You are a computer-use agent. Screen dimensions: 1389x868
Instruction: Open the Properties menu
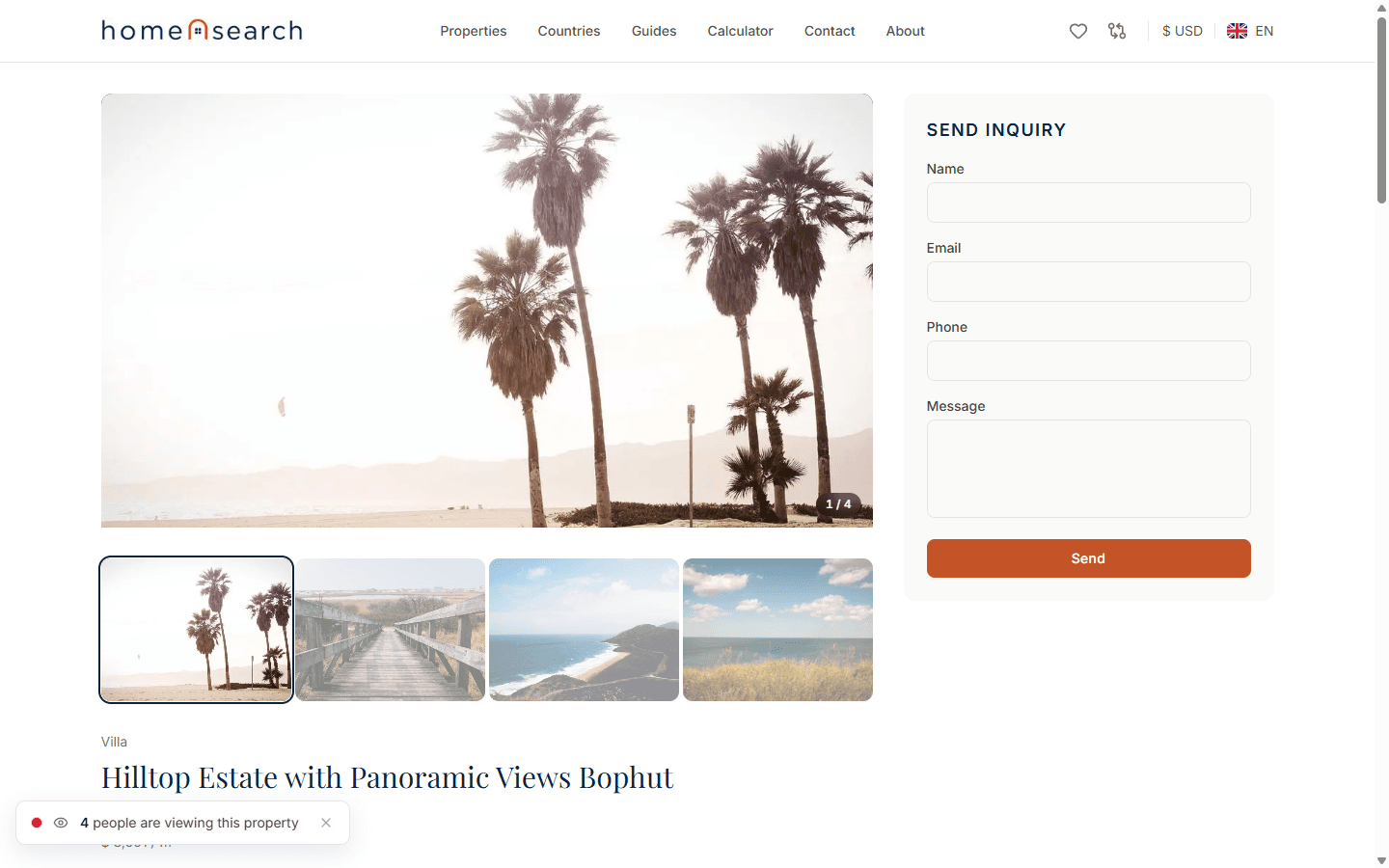(473, 31)
